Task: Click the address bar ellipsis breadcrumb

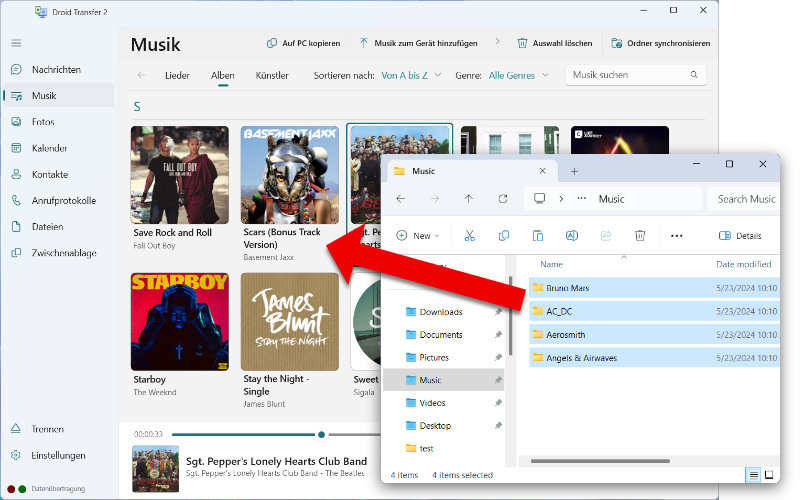Action: pos(582,198)
